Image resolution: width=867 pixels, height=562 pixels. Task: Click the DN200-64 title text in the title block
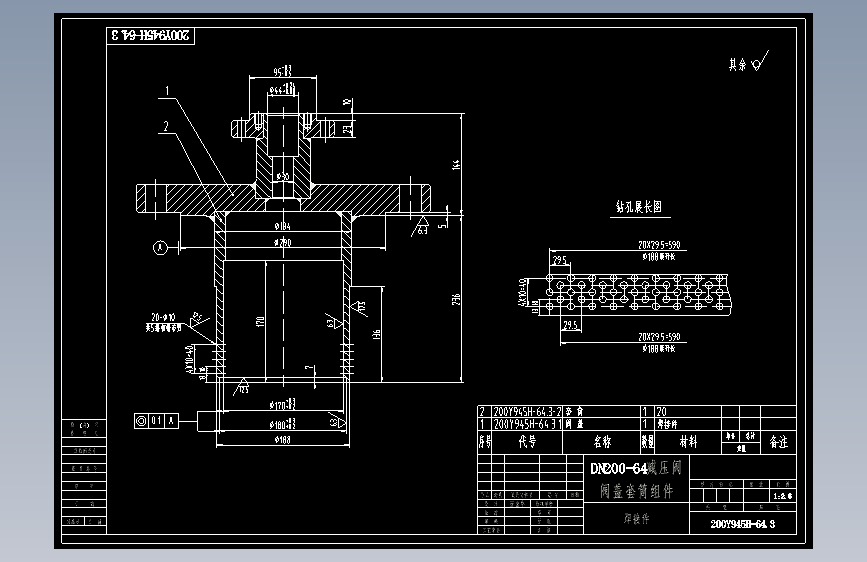pyautogui.click(x=618, y=469)
